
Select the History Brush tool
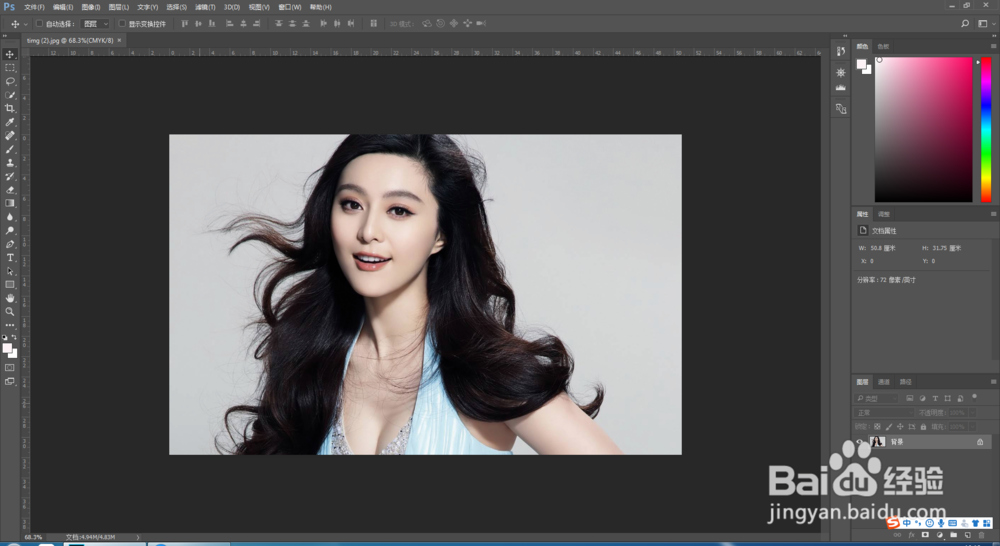point(10,176)
